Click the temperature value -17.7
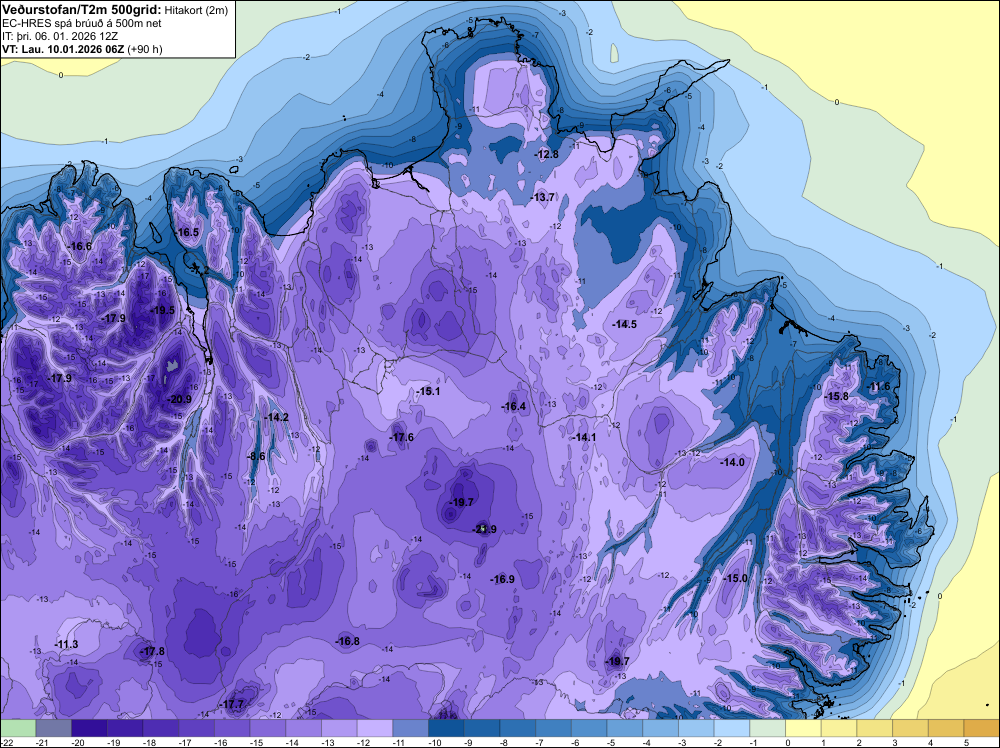The height and width of the screenshot is (748, 1000). click(232, 704)
